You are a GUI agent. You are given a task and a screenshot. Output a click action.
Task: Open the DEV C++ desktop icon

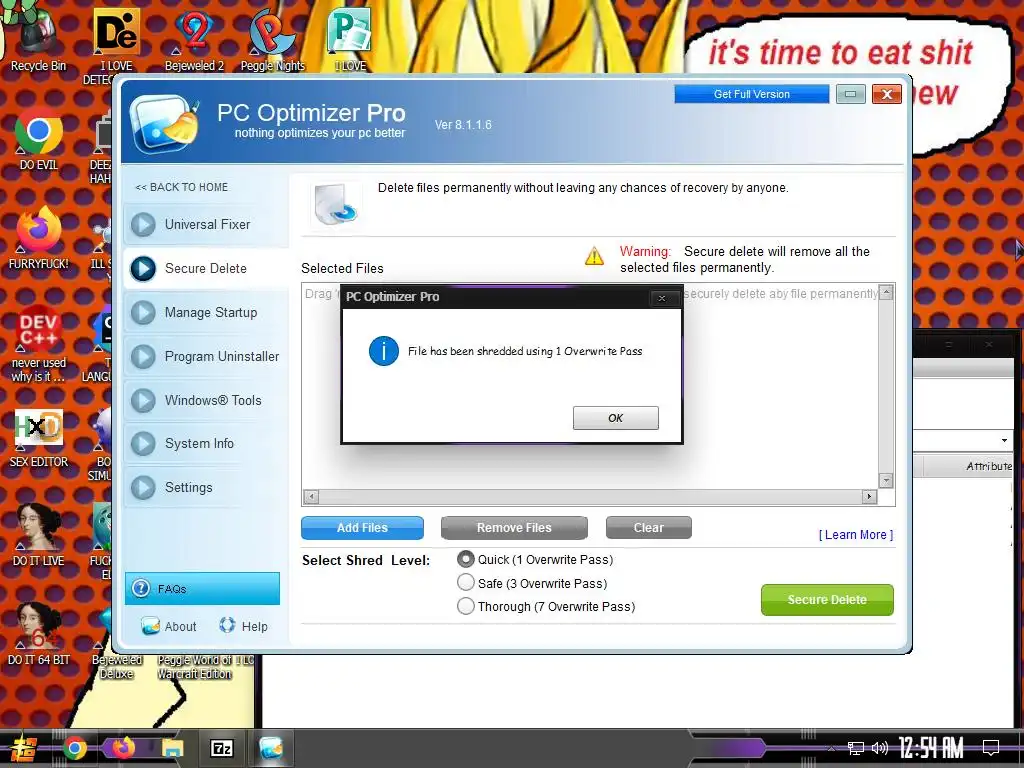coord(39,343)
